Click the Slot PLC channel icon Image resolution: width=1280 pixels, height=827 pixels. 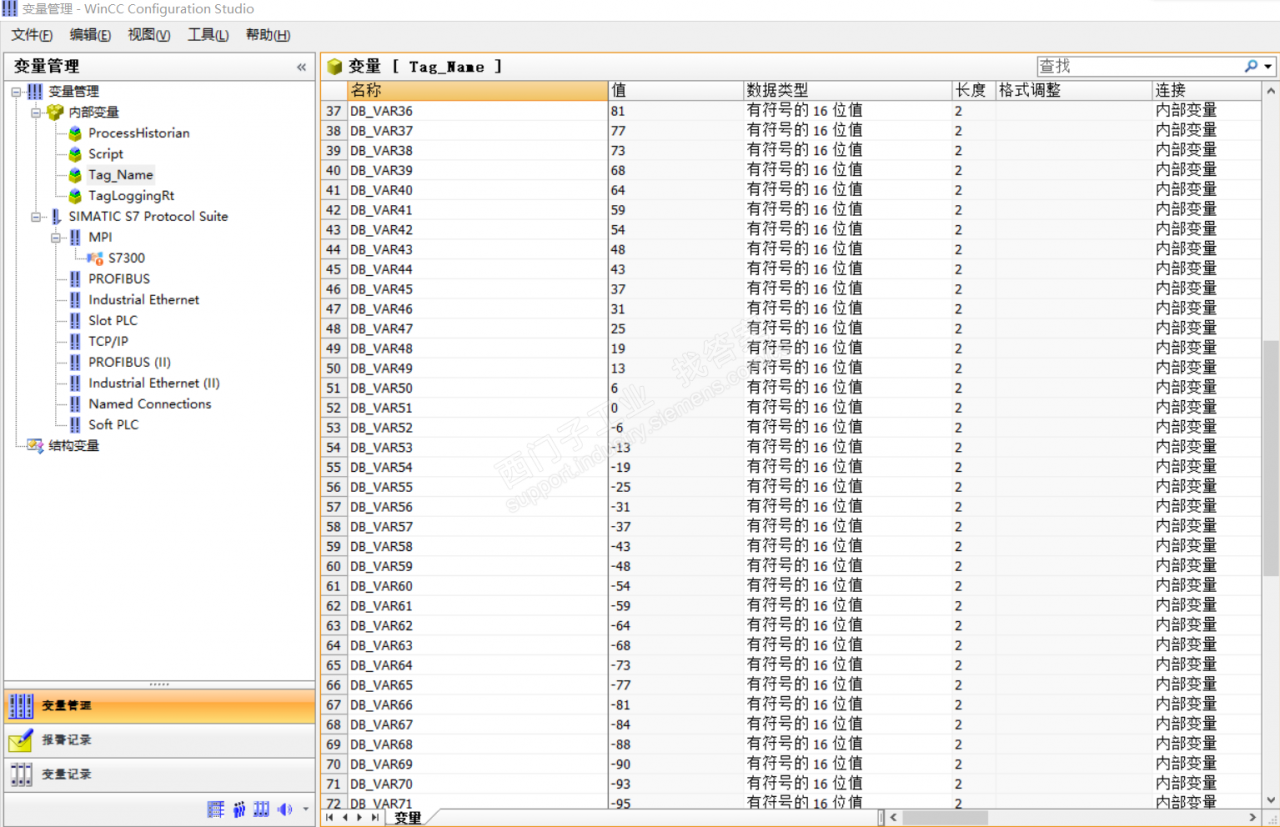point(75,321)
